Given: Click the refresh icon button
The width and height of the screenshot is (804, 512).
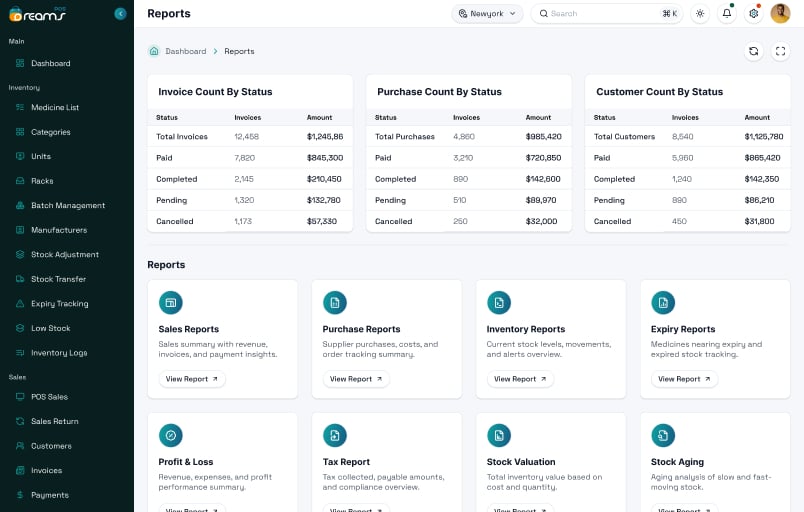Looking at the screenshot, I should [753, 51].
